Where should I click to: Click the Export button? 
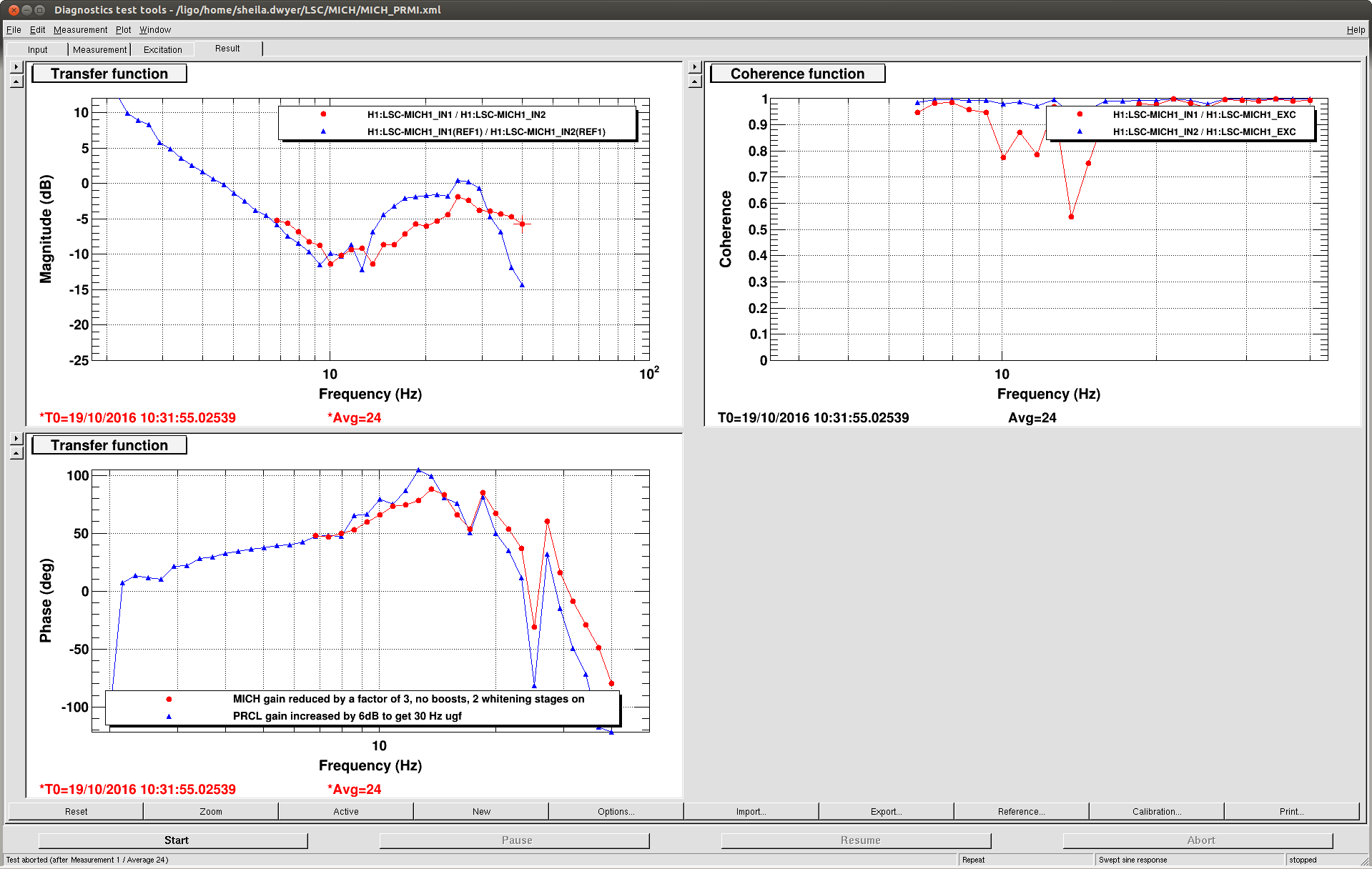[x=887, y=811]
